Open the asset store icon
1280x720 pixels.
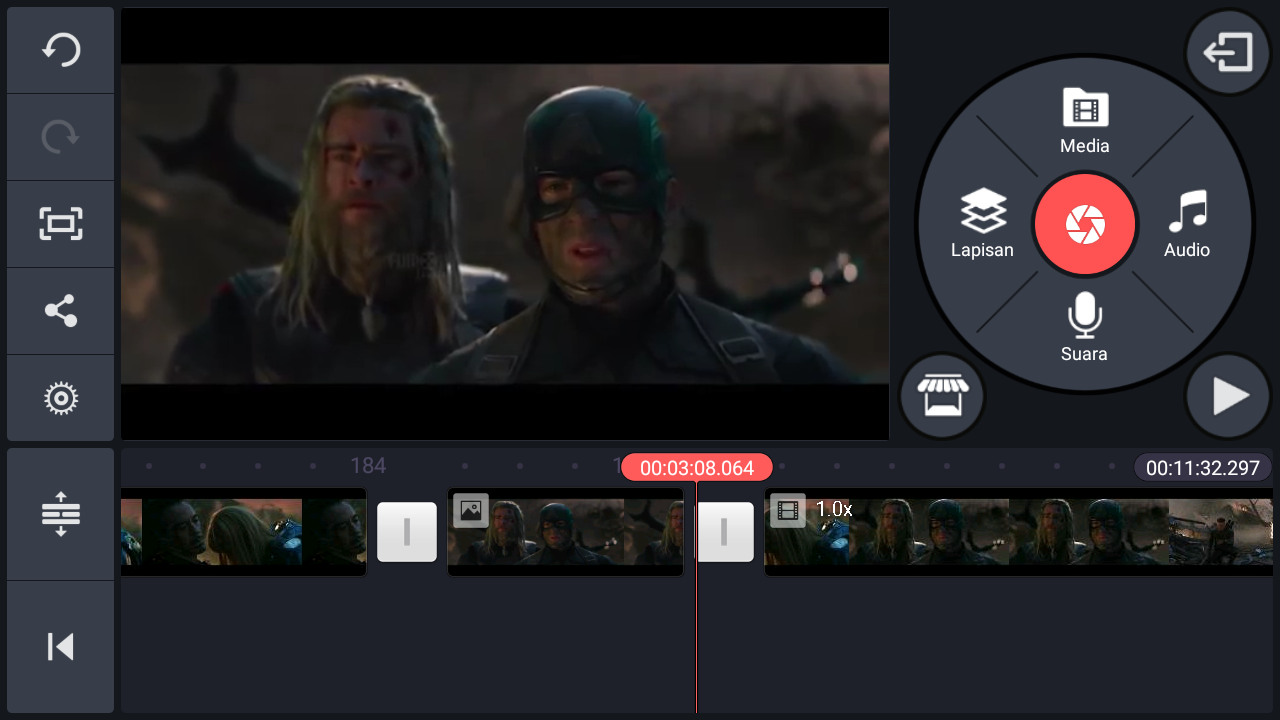click(942, 397)
